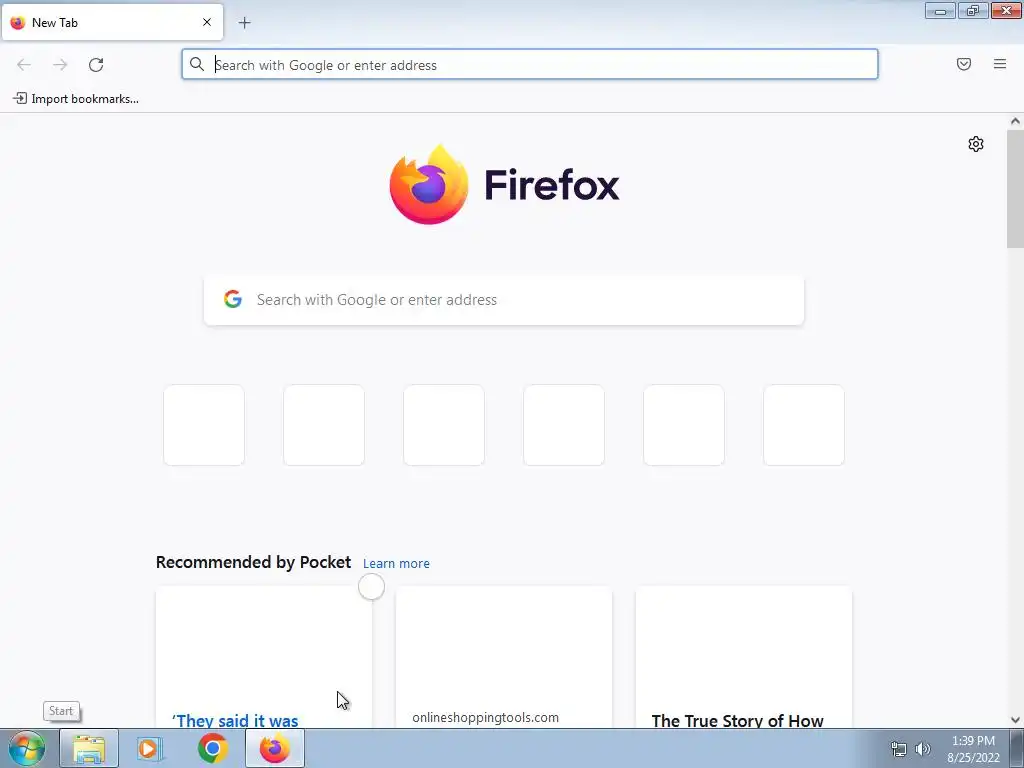Open the first empty shortcut tile
Image resolution: width=1024 pixels, height=768 pixels.
tap(204, 425)
